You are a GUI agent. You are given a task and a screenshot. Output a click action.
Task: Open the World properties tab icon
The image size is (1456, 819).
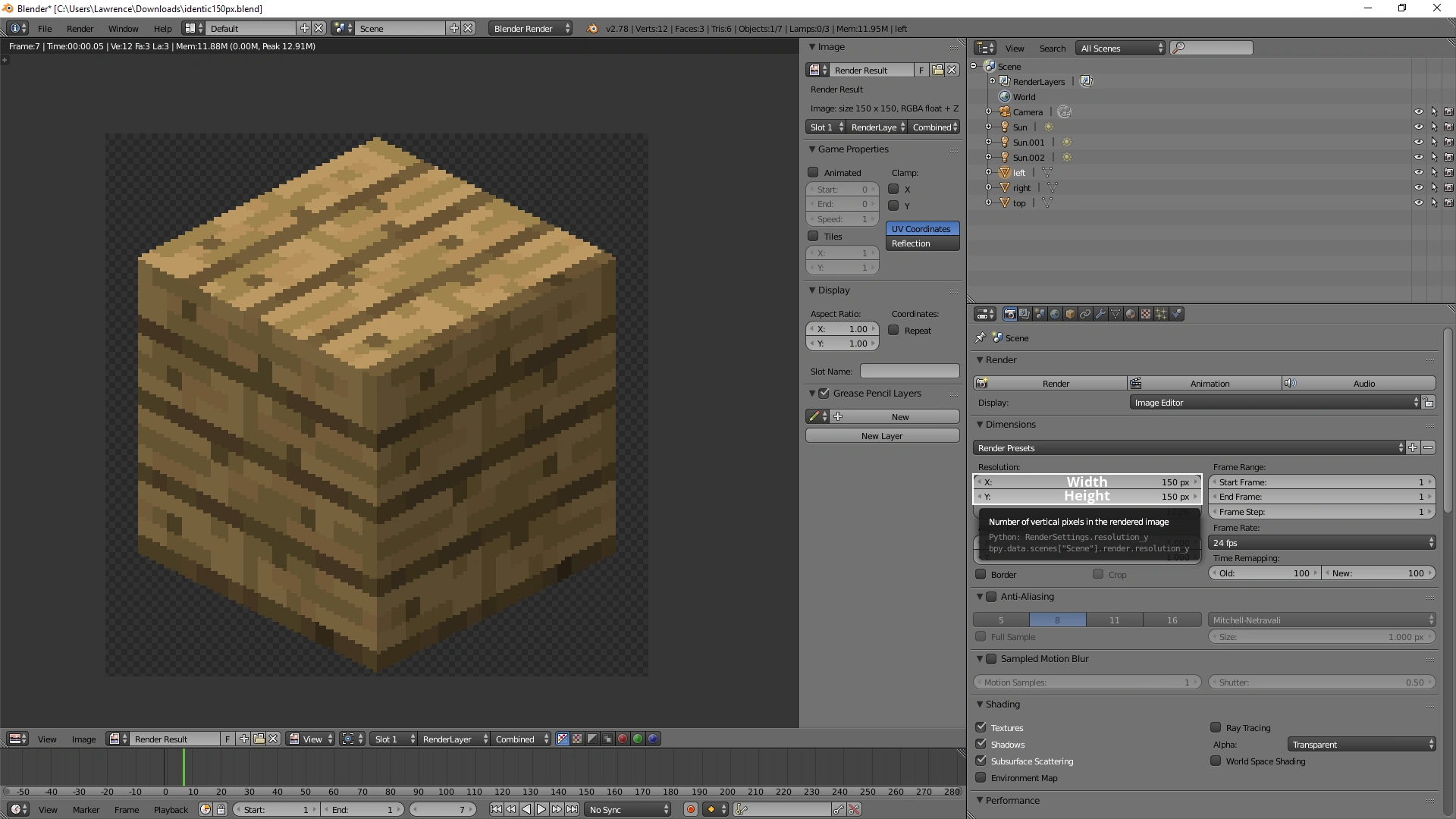(x=1055, y=314)
